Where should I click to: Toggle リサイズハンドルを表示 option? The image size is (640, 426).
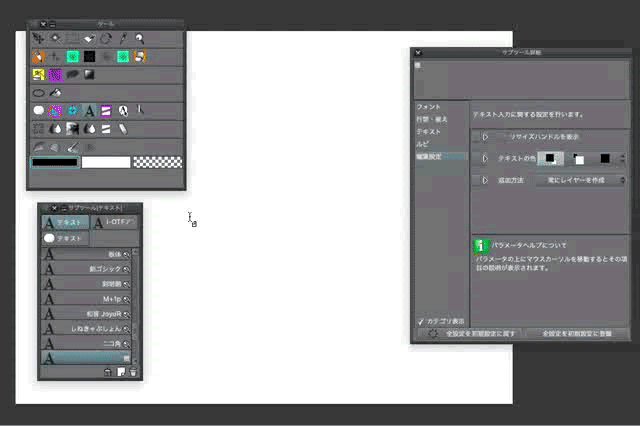pyautogui.click(x=544, y=137)
